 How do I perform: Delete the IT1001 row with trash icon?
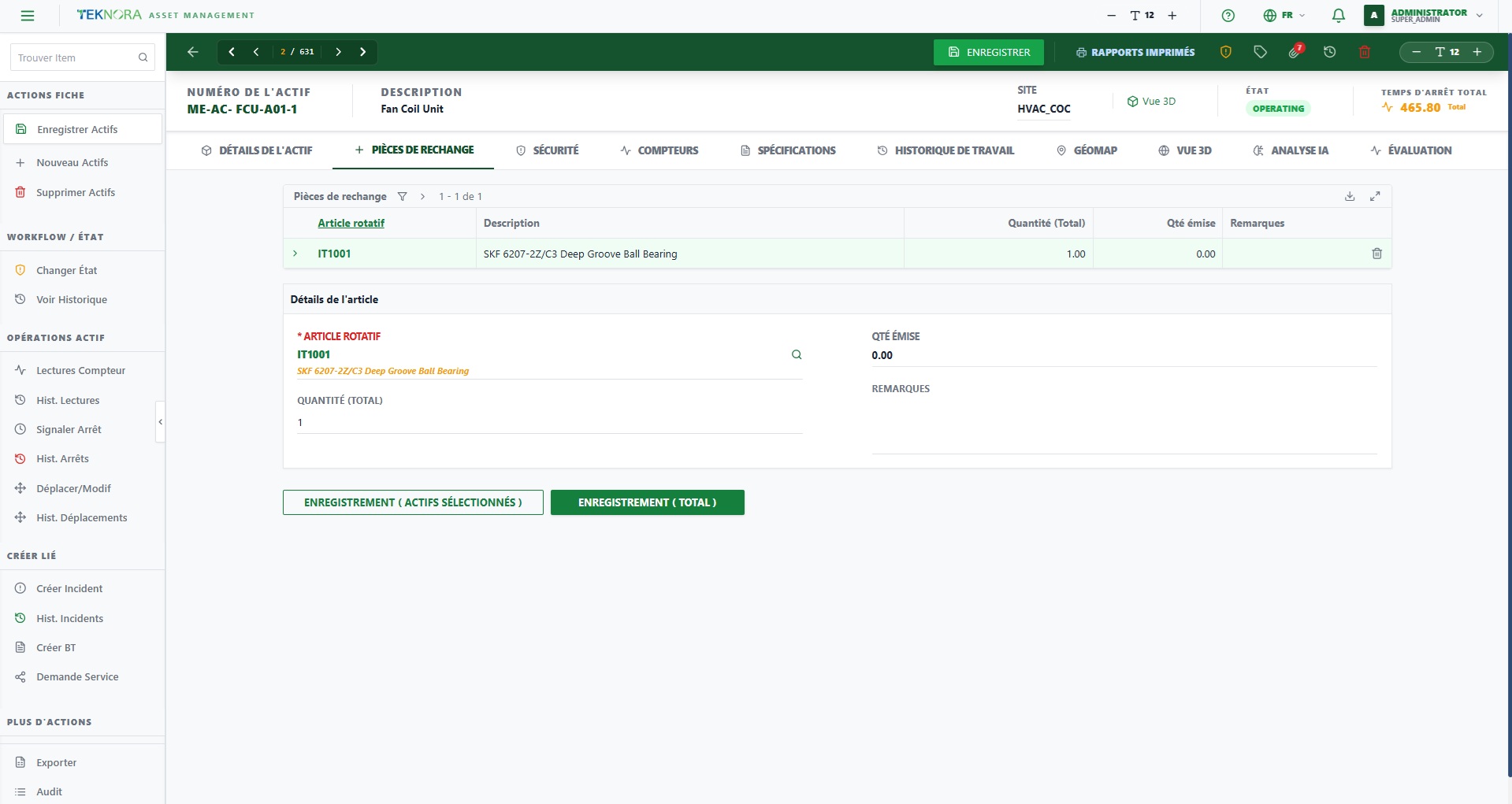[1377, 254]
